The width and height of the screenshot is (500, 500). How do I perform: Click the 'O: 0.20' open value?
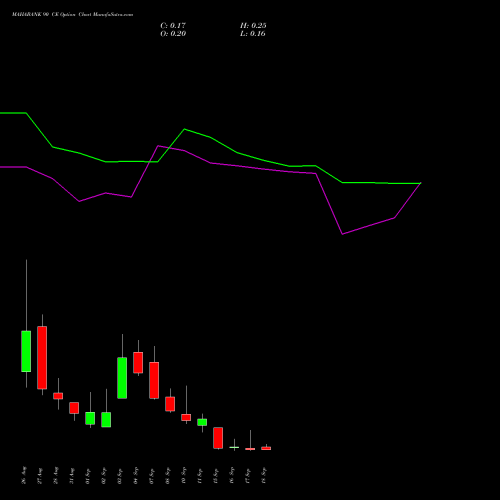pos(173,34)
